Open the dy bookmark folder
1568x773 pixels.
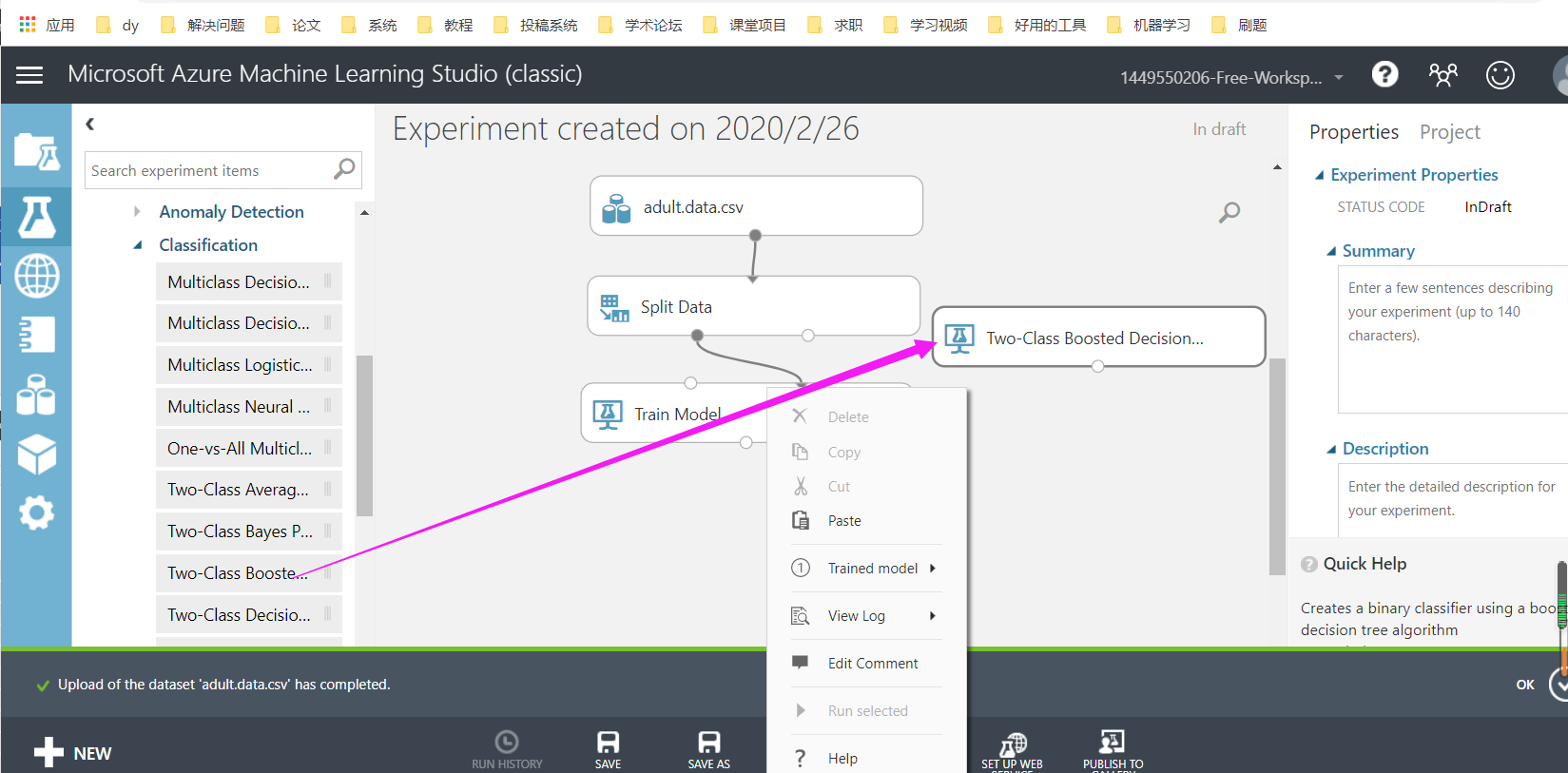(x=118, y=25)
